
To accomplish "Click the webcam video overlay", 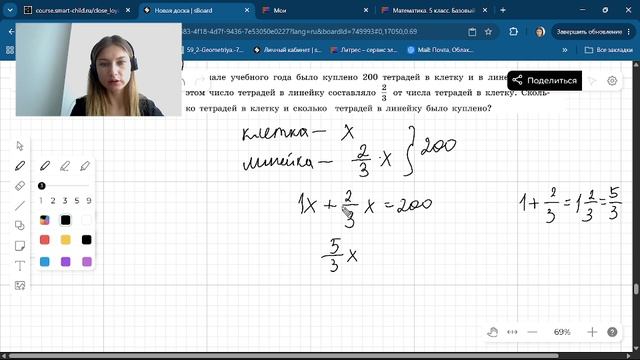I will point(99,69).
